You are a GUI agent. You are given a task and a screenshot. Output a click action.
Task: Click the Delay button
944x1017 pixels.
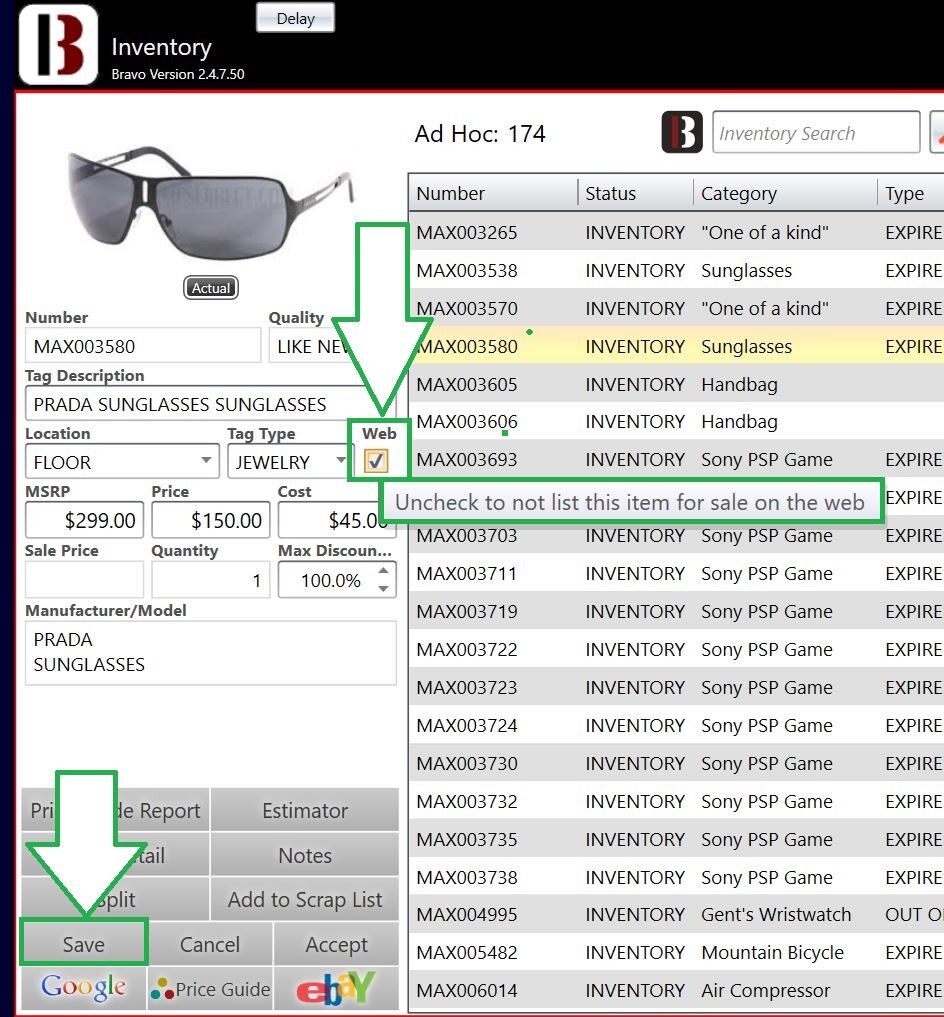tap(296, 18)
